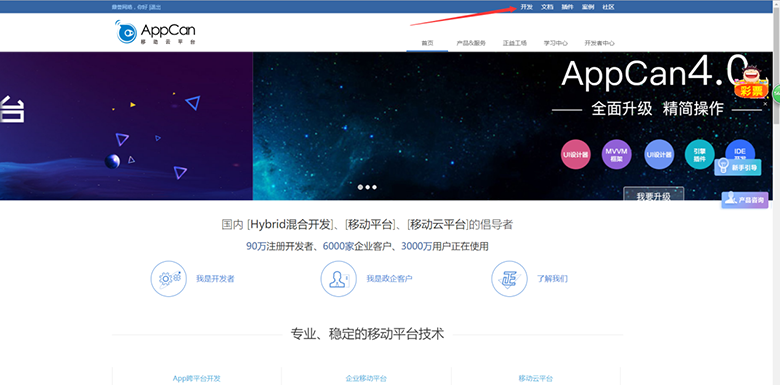Viewport: 780px width, 385px height.
Task: Open the 文档 link in top bar
Action: pyautogui.click(x=547, y=7)
